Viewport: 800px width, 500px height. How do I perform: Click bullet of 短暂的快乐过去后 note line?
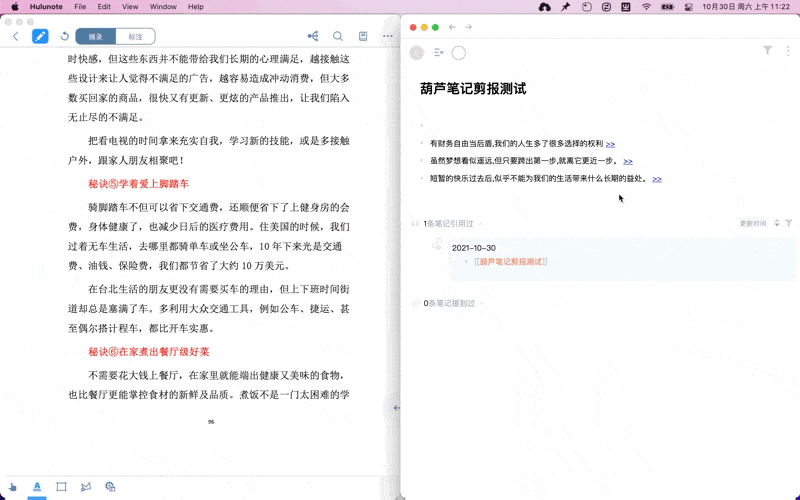pos(422,179)
